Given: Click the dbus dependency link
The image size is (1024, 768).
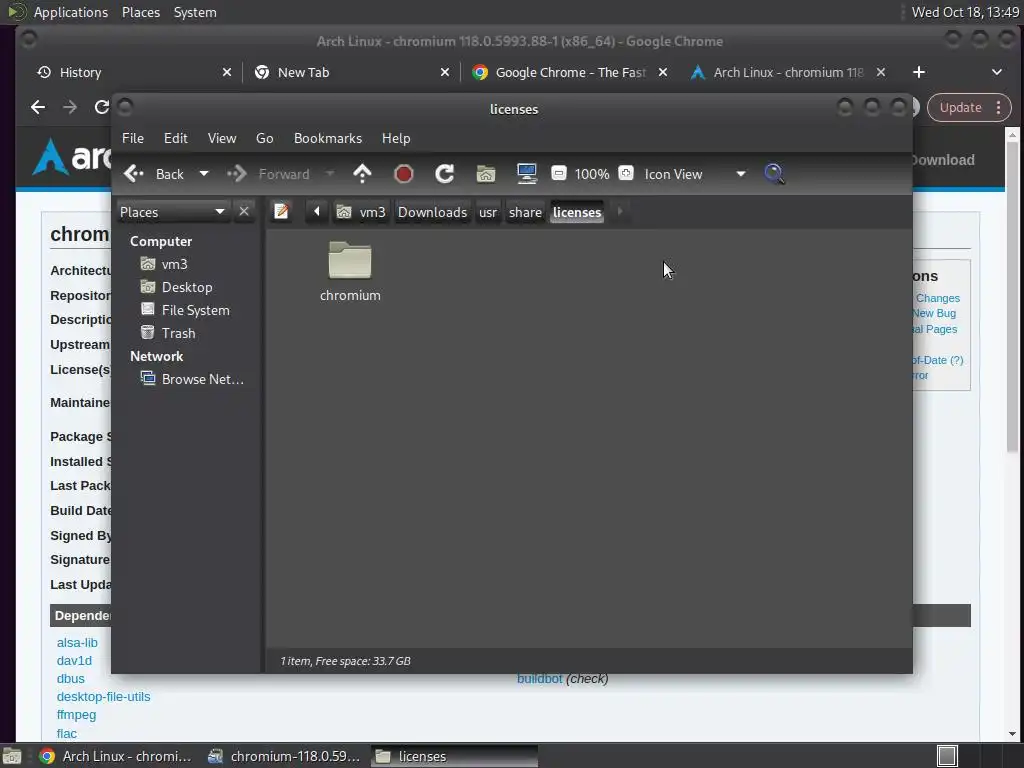Looking at the screenshot, I should [71, 679].
